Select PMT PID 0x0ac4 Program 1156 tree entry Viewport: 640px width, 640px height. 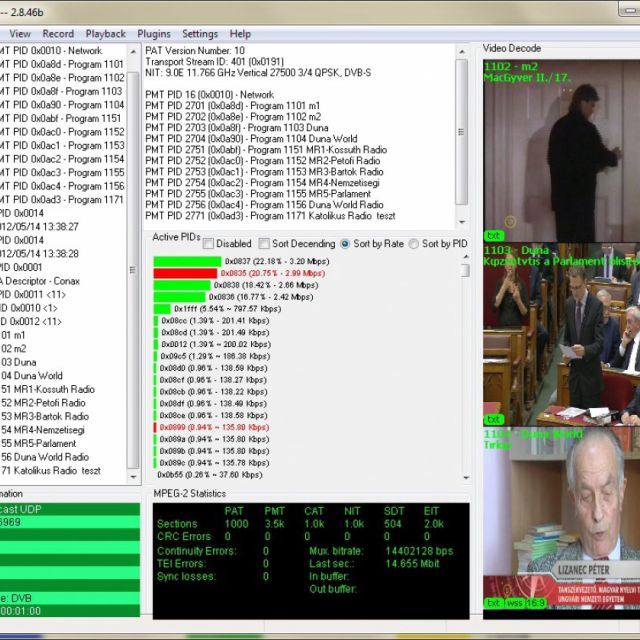click(x=62, y=186)
